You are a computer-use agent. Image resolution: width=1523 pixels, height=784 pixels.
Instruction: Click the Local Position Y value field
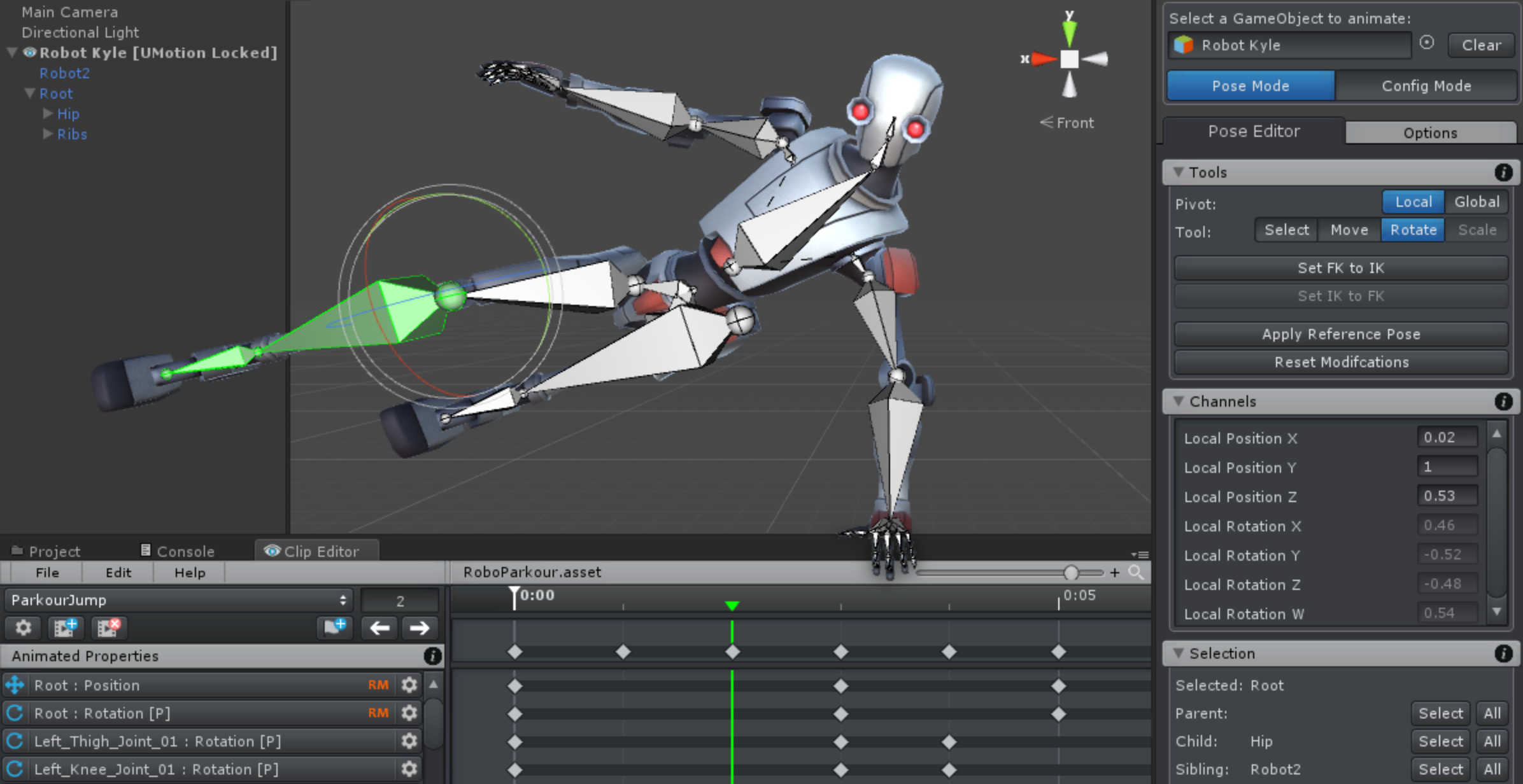click(x=1447, y=466)
